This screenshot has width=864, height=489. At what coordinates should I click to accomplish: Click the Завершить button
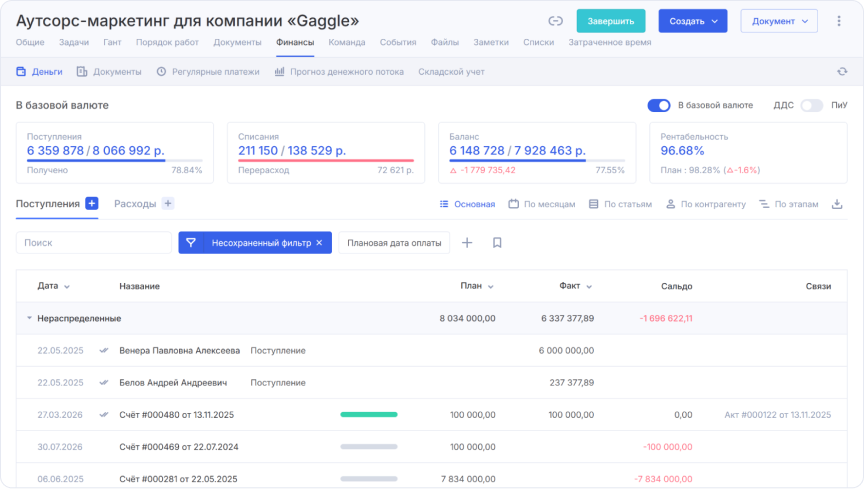coord(611,21)
